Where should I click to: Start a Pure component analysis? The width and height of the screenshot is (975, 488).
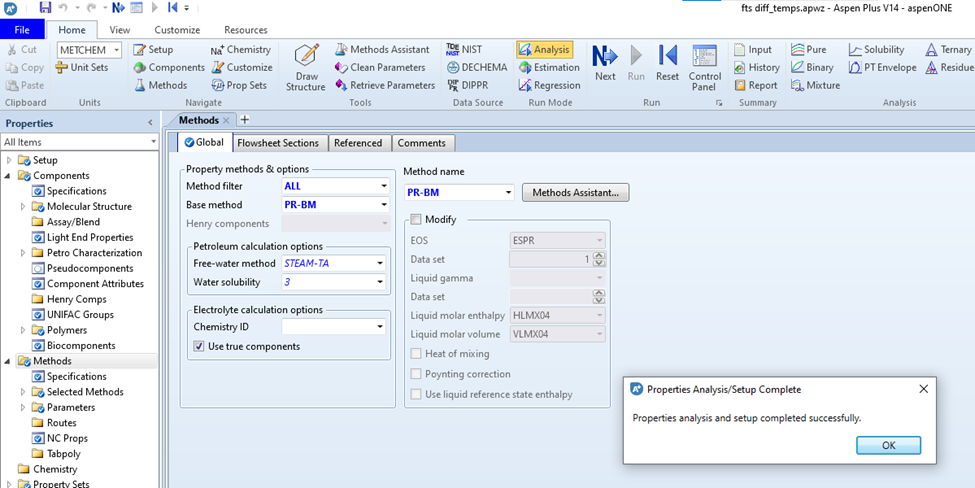[x=809, y=49]
